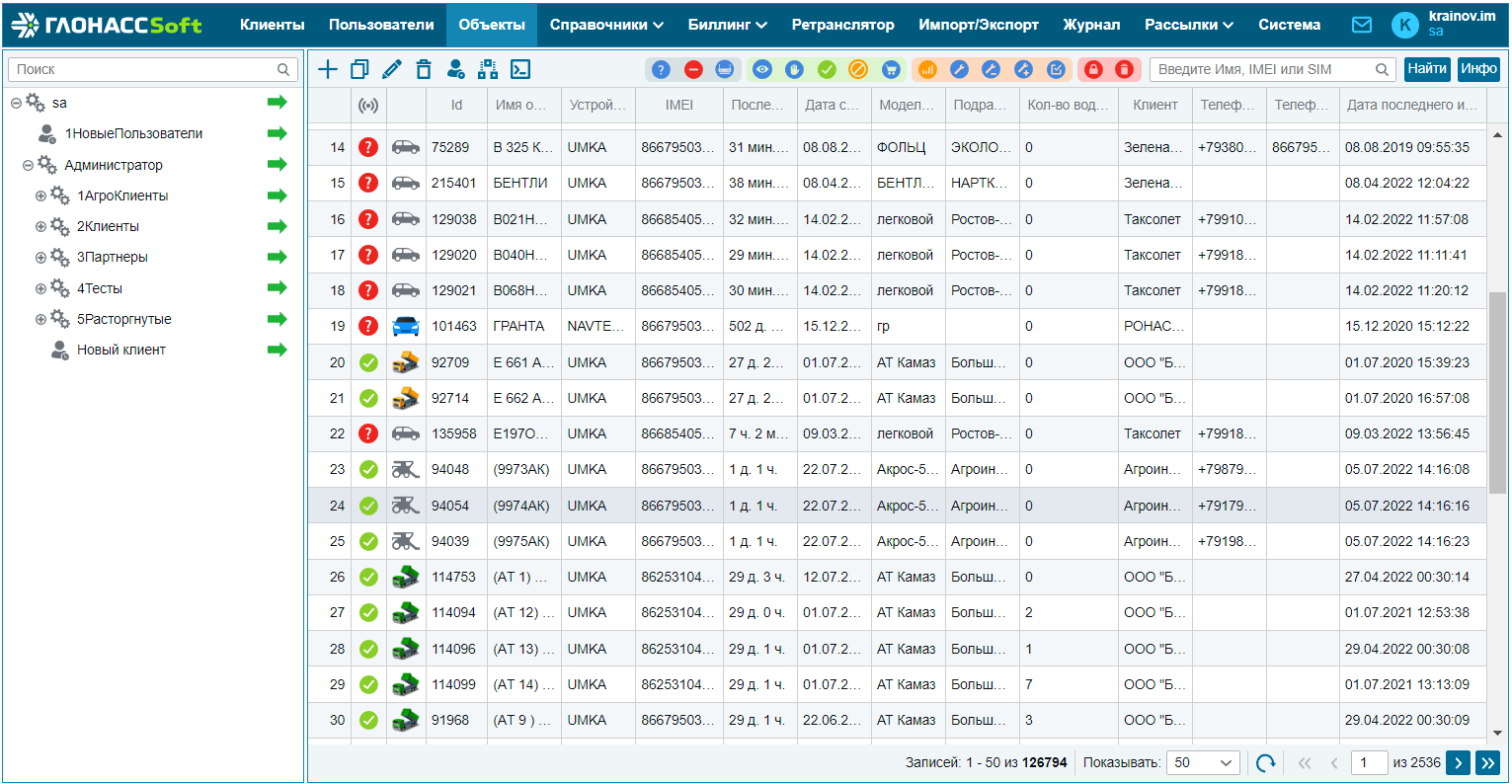Screen dimensions: 1512x784
Task: Open the Система menu item
Action: (1289, 25)
